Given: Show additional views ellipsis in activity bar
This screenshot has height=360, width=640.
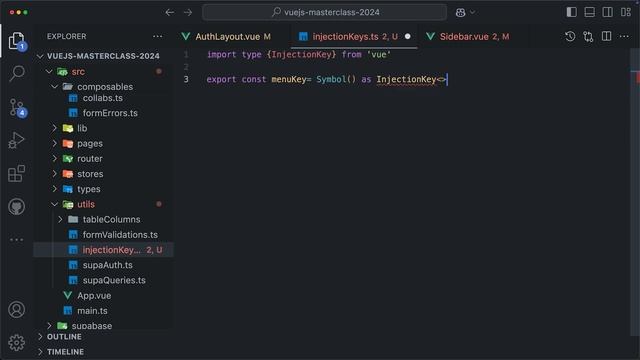Looking at the screenshot, I should pyautogui.click(x=16, y=240).
